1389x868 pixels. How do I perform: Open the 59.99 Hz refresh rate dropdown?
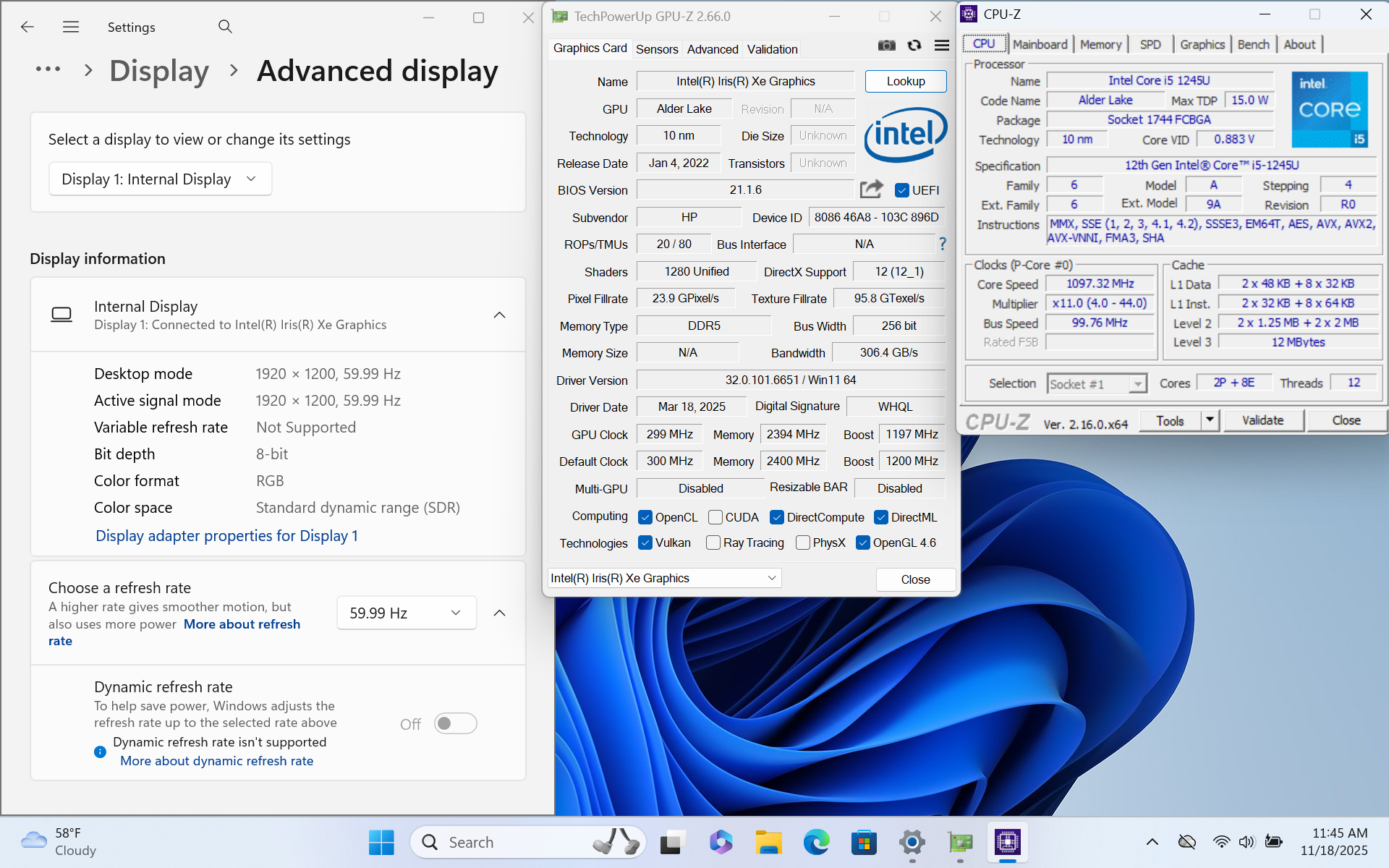point(406,613)
